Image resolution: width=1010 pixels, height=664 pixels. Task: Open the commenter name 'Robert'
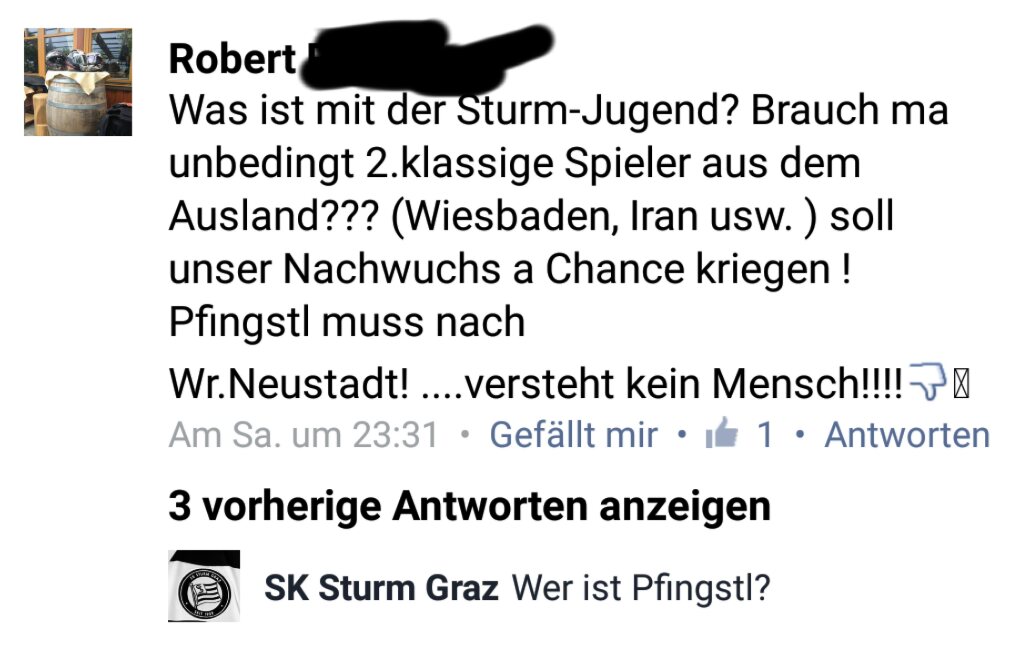tap(233, 59)
